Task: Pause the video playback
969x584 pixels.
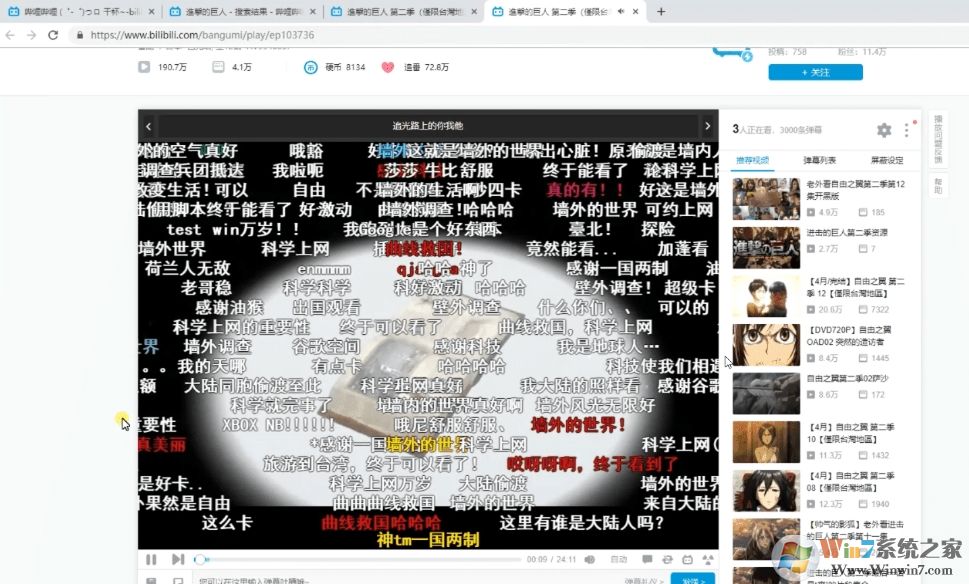Action: point(151,559)
